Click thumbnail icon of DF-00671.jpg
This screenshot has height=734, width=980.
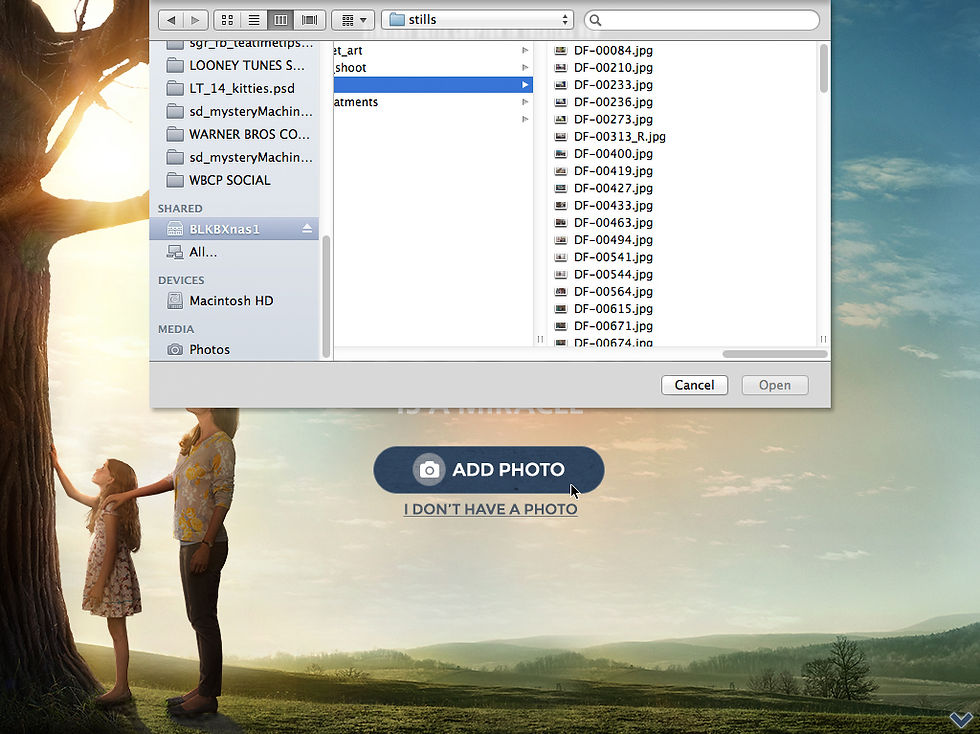tap(561, 326)
